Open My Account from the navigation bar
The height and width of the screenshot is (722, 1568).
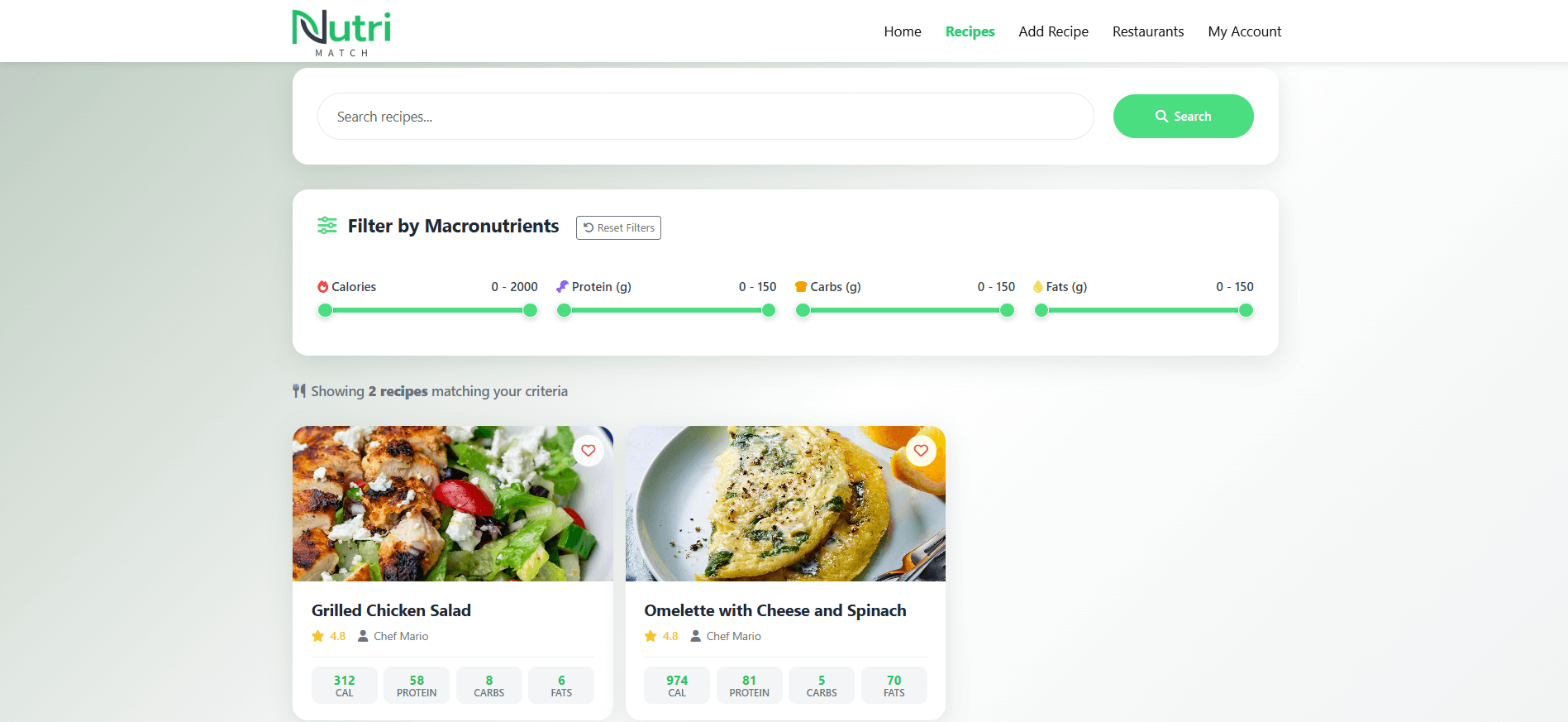point(1245,31)
